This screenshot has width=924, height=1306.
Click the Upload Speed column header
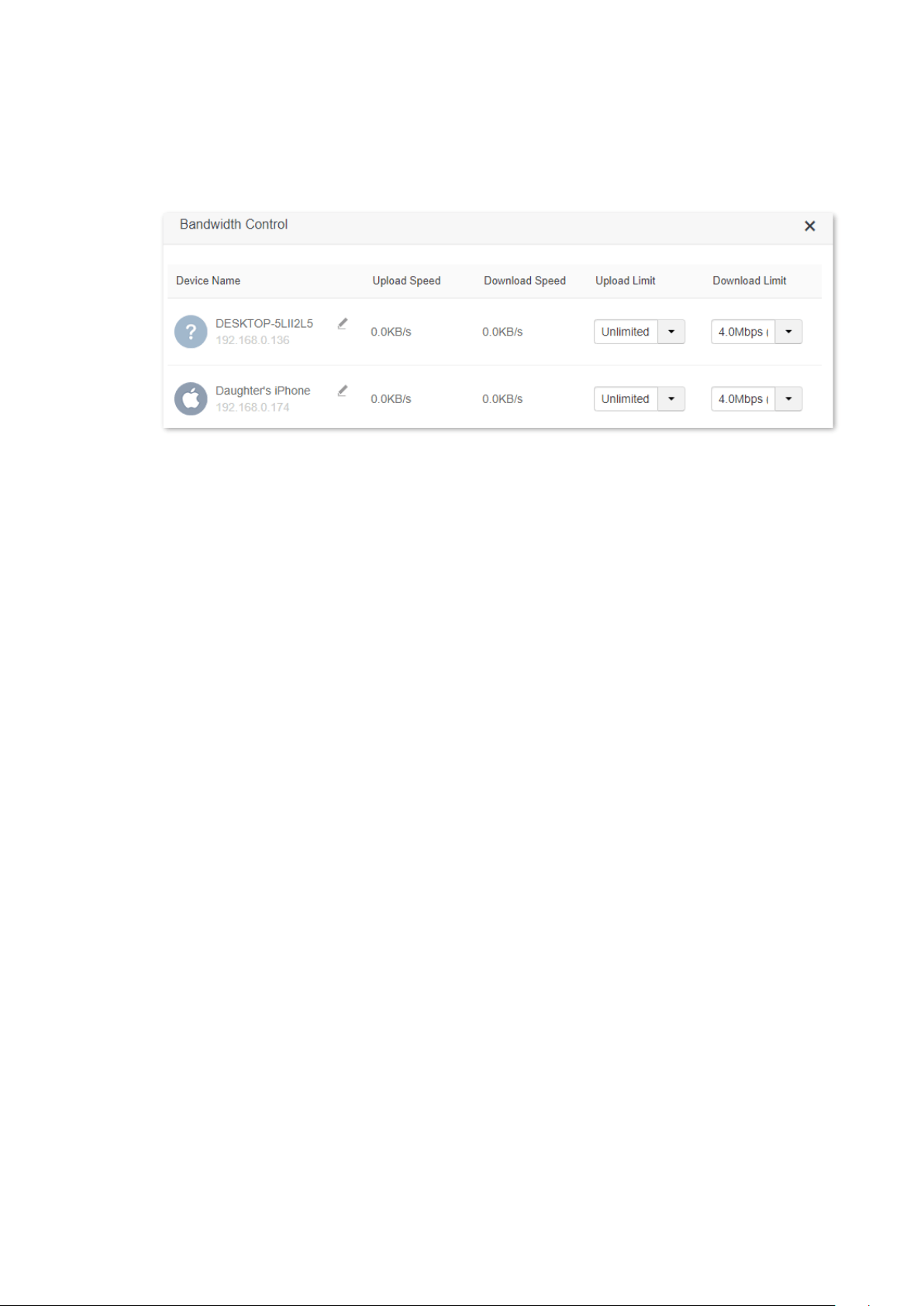(x=406, y=281)
